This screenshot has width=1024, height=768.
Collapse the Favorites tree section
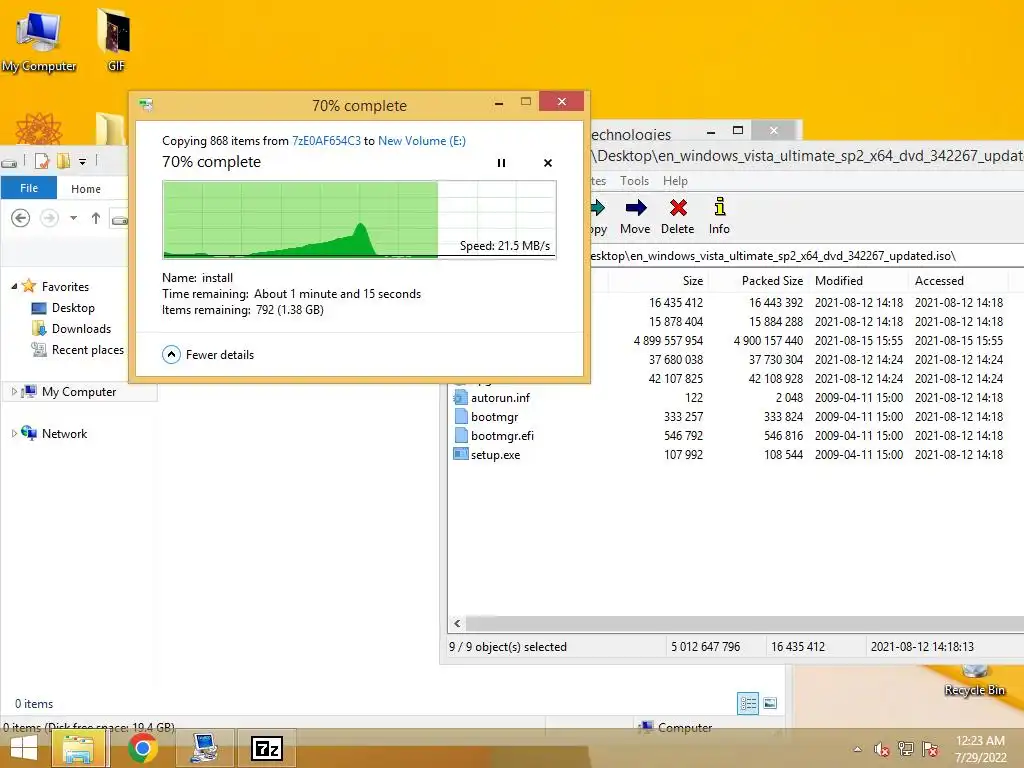[14, 286]
